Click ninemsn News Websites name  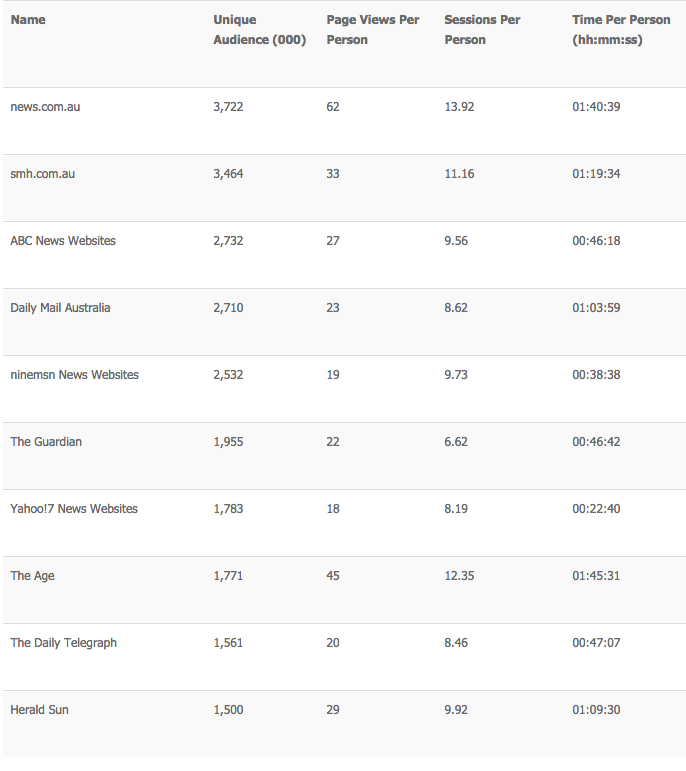(74, 375)
